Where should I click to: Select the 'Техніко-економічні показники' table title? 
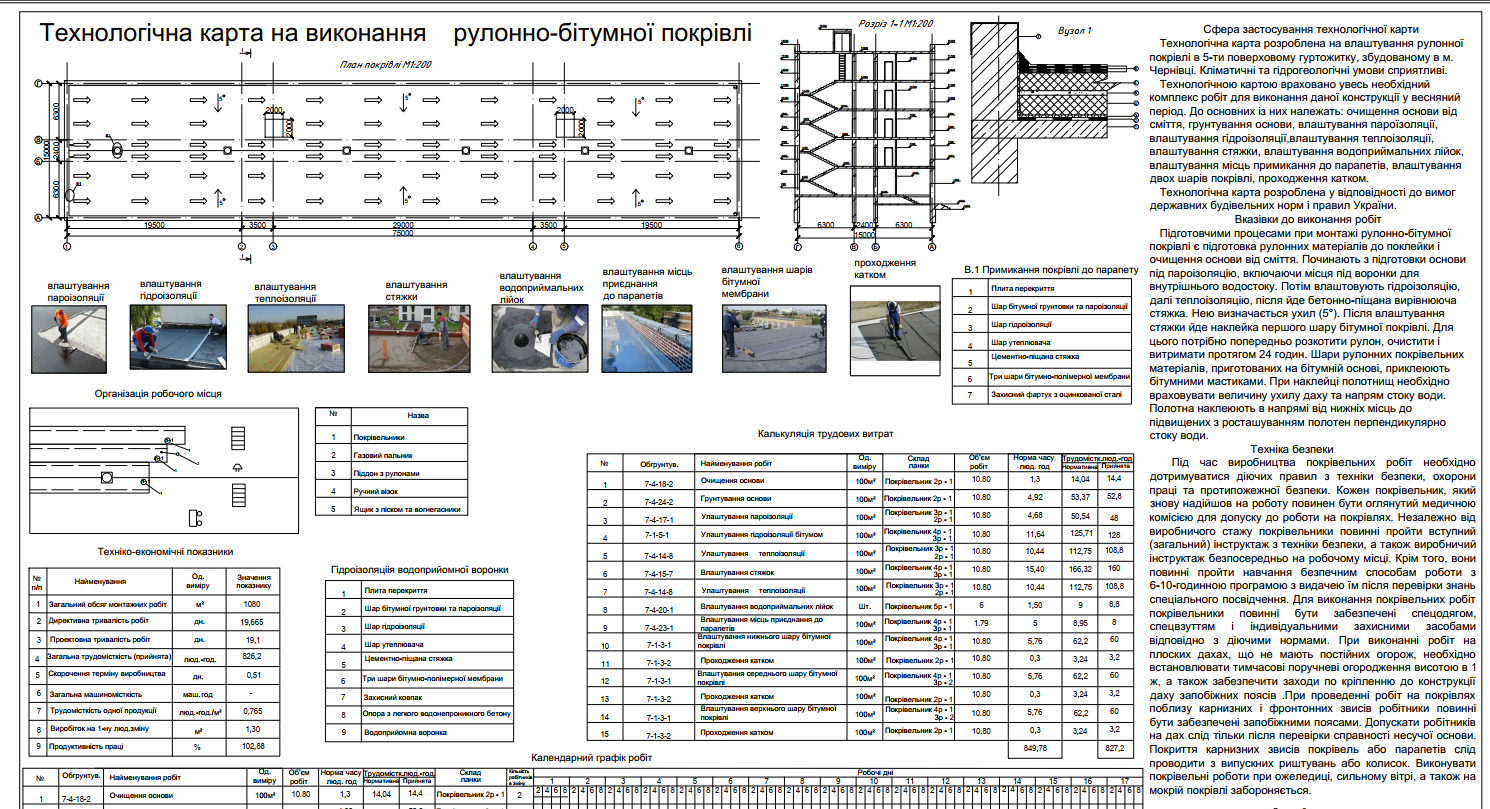[165, 551]
